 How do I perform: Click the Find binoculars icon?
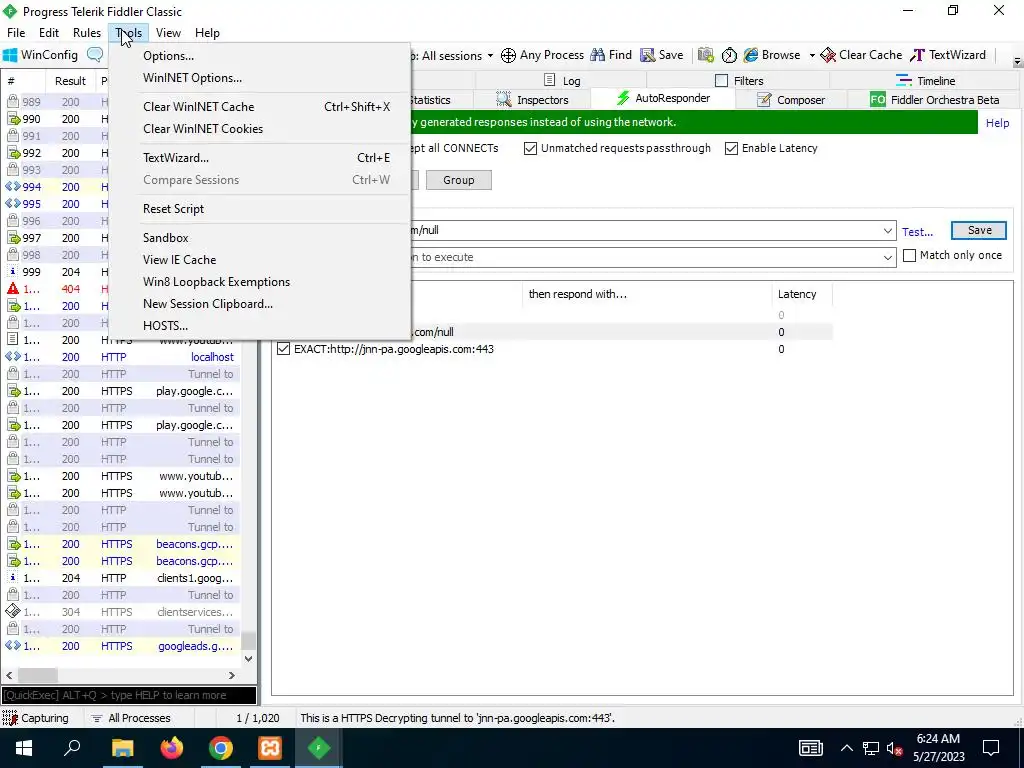click(598, 55)
